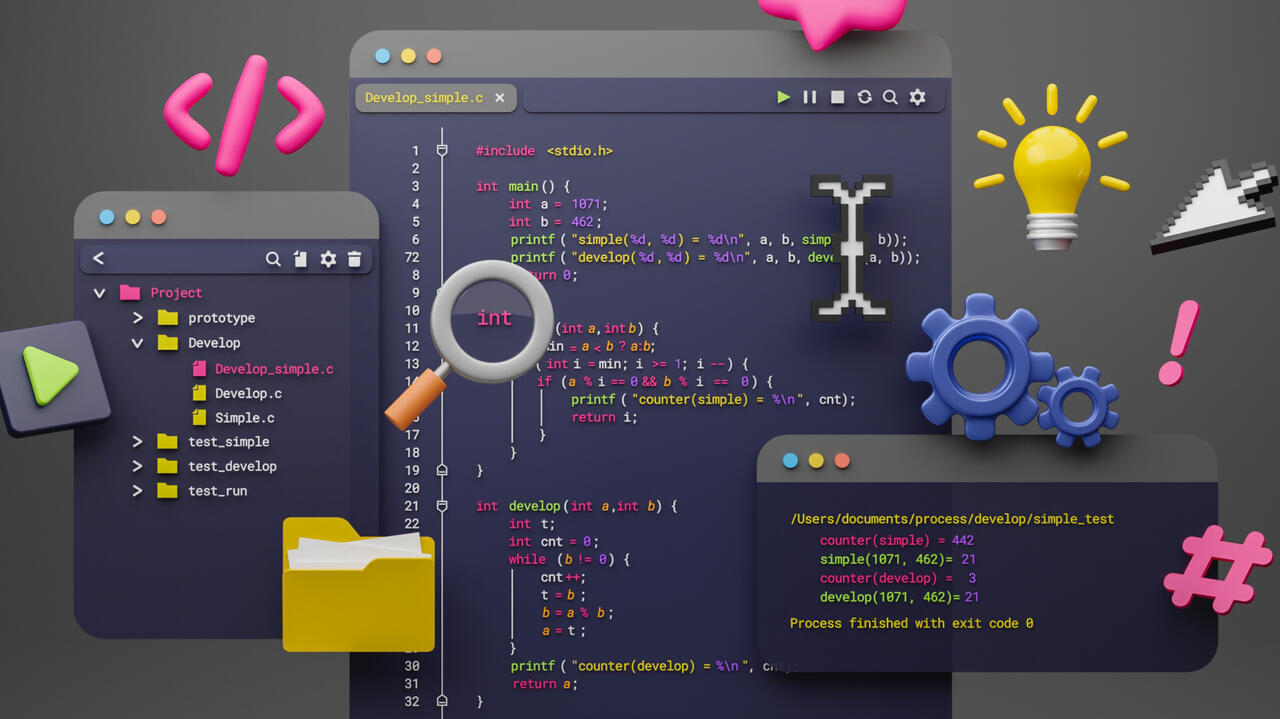This screenshot has height=719, width=1280.
Task: Click the refresh icon in editor toolbar
Action: pyautogui.click(x=864, y=97)
